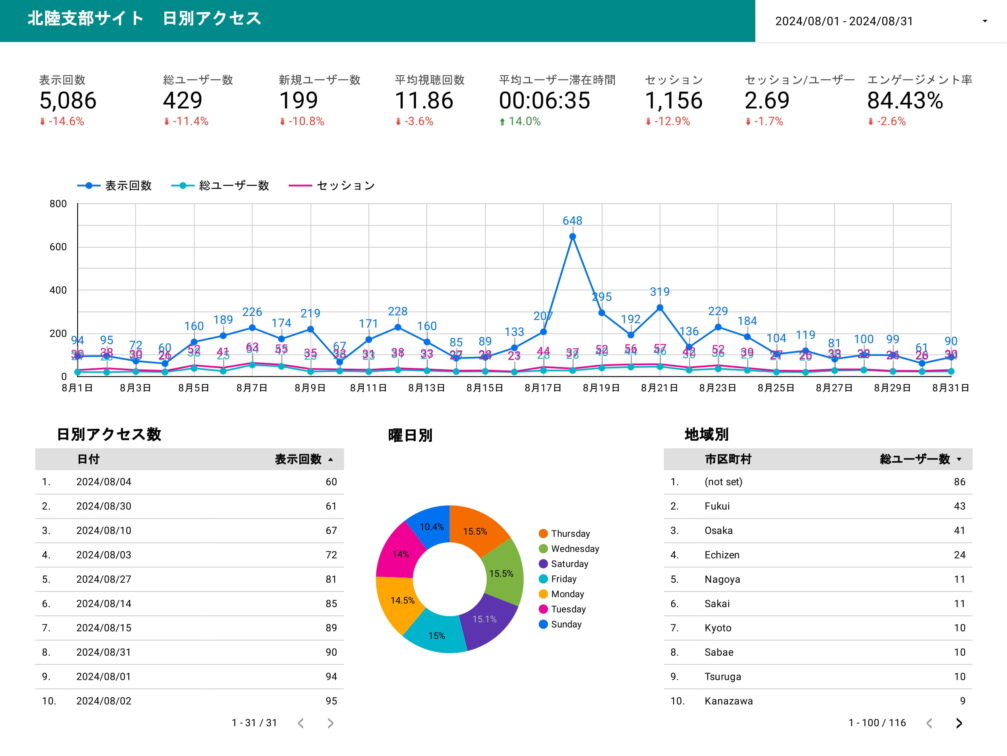Click the エンゲージメント率 scorecard value 84.43%
The width and height of the screenshot is (1007, 756).
pos(905,101)
